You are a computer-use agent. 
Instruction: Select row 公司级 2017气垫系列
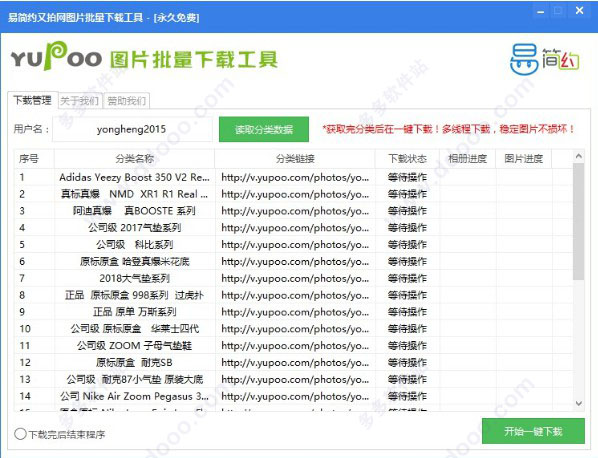tap(294, 228)
